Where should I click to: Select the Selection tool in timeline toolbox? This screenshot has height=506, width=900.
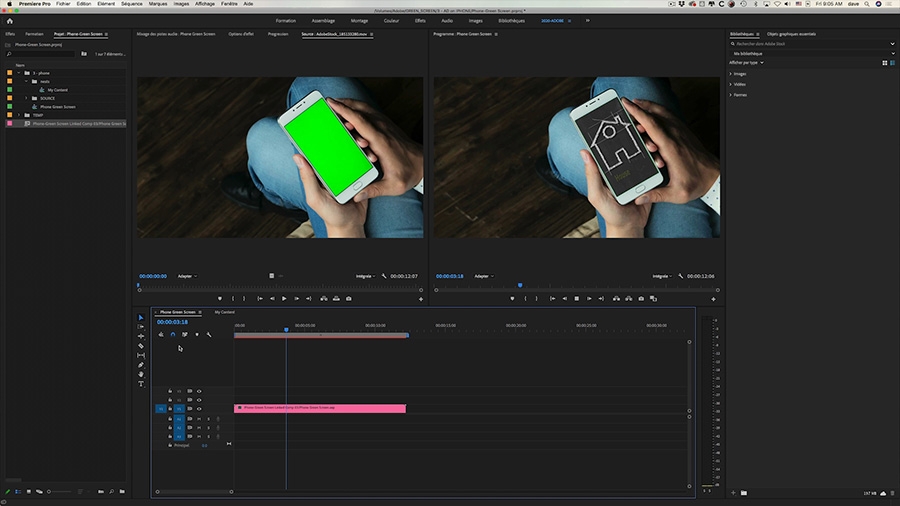point(141,317)
